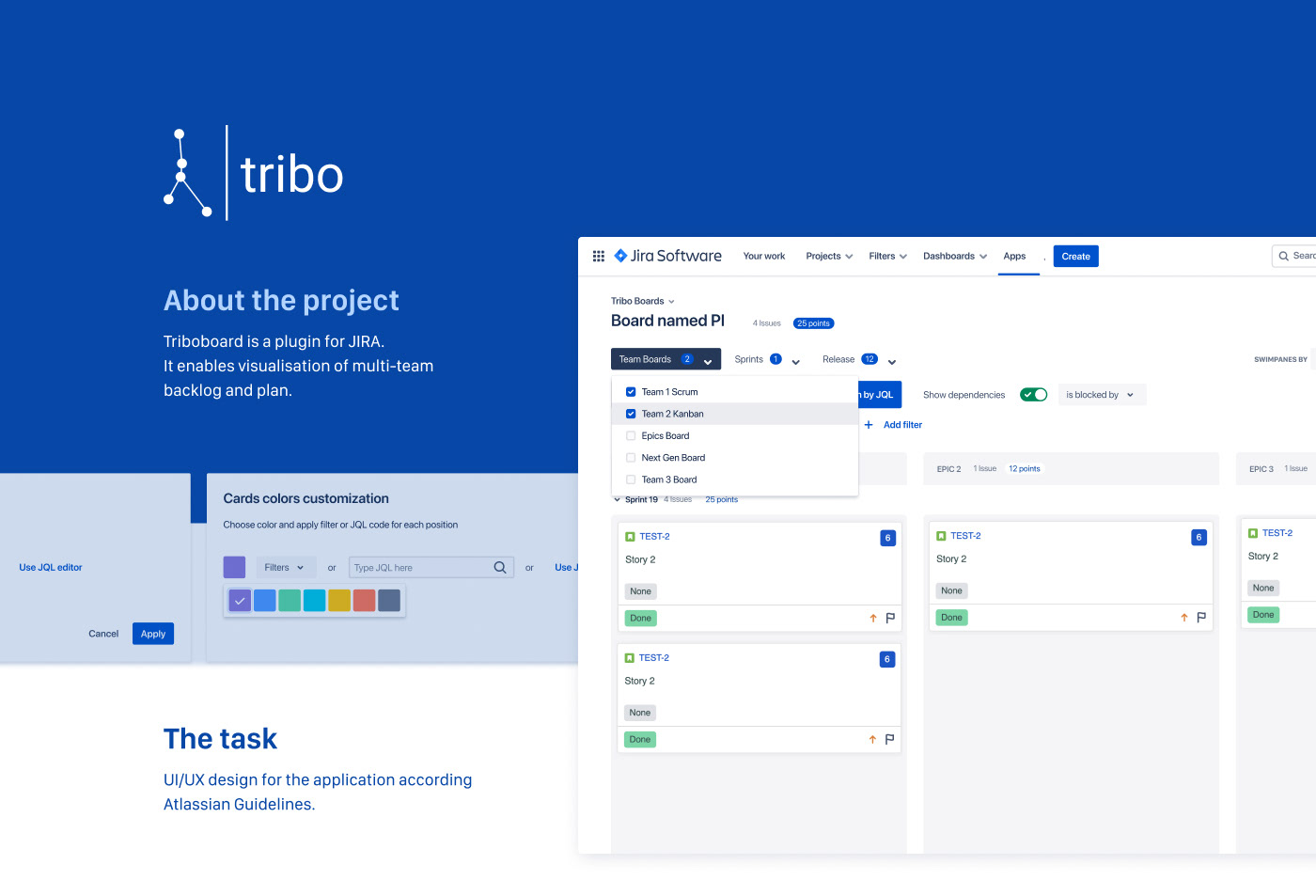Click the orange priority arrow on EPIC 2 column card

point(1184,618)
